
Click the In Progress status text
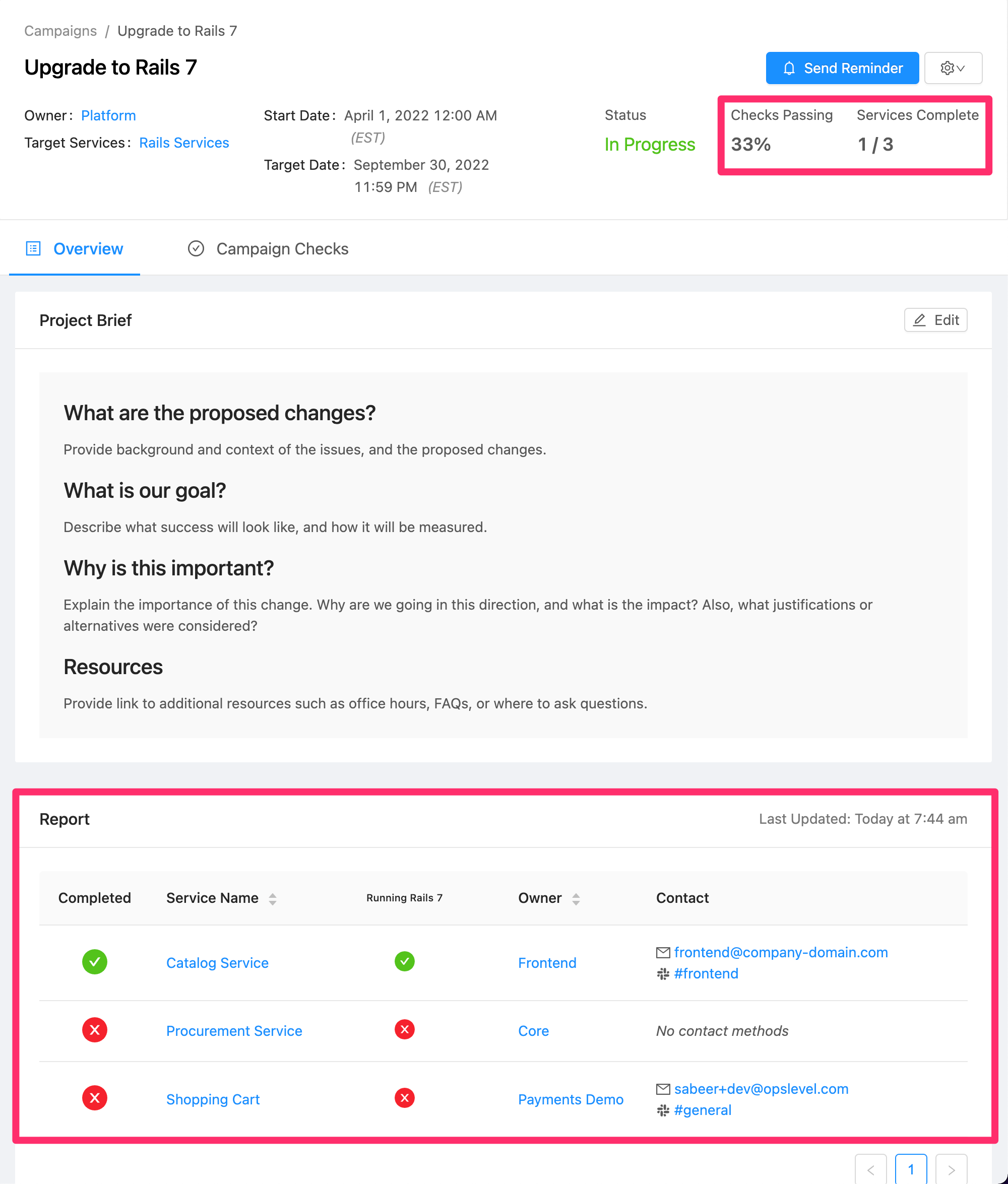(x=650, y=145)
